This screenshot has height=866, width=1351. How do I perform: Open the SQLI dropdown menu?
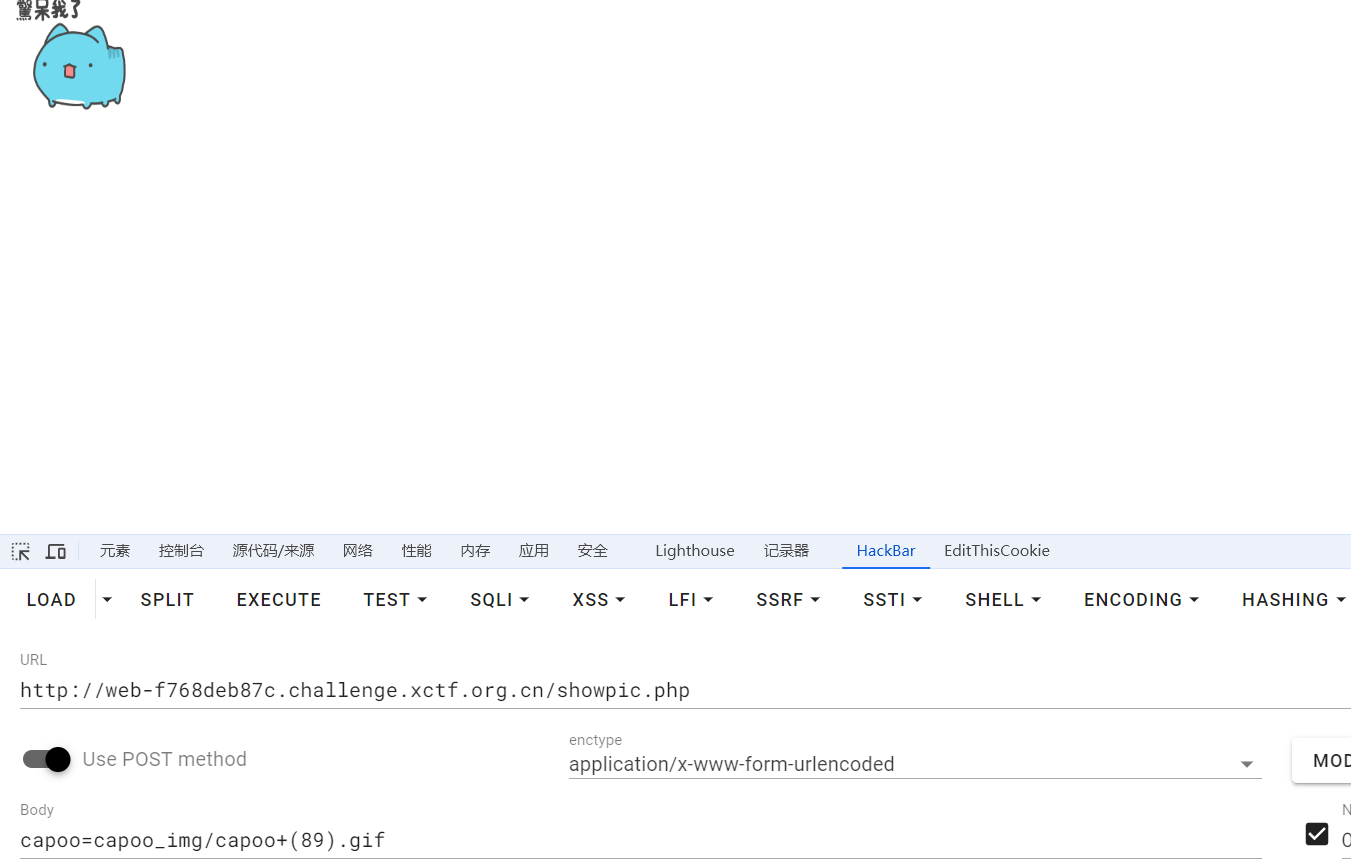click(500, 600)
